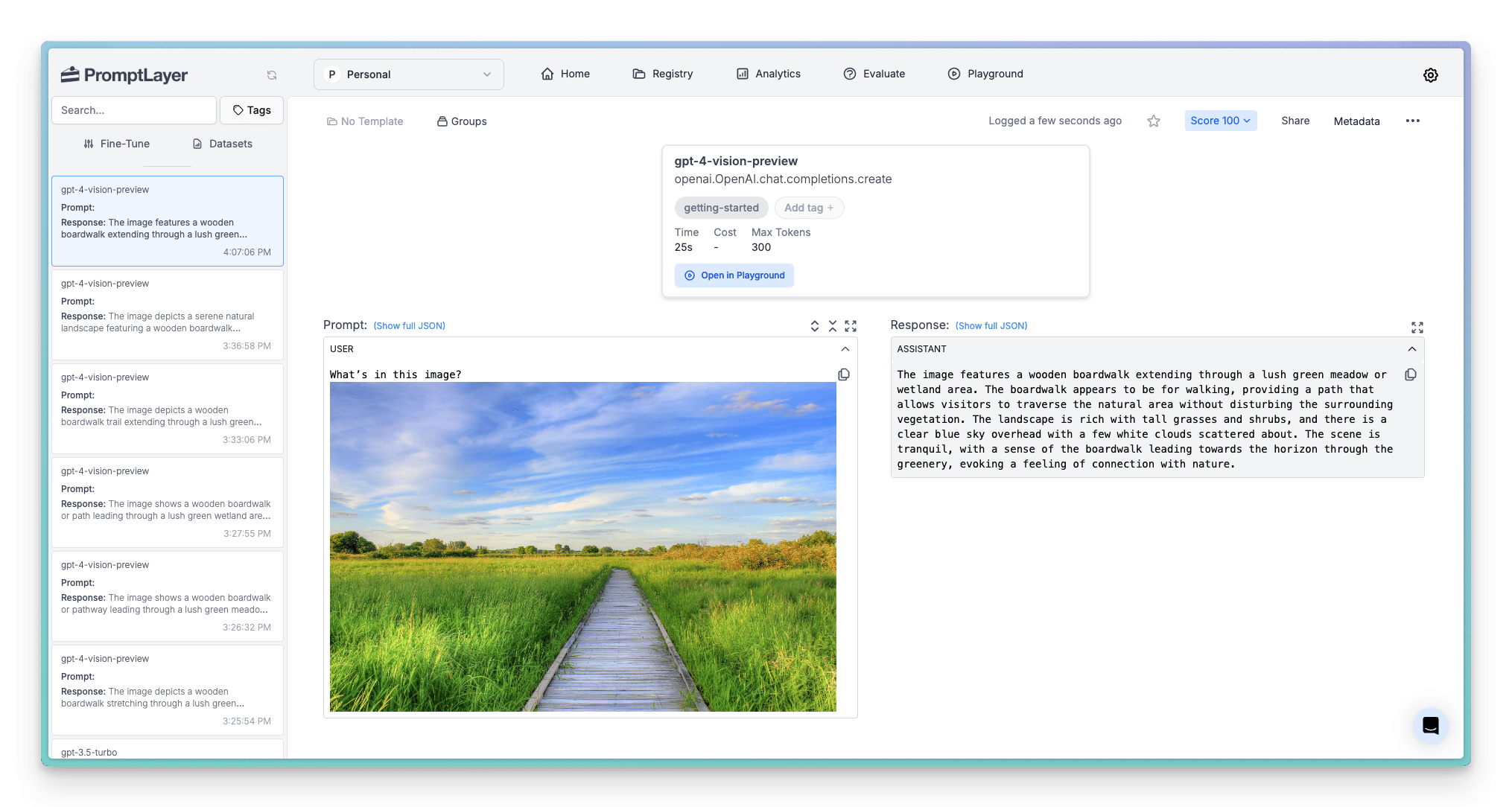Open the Personal workspace dropdown

pyautogui.click(x=409, y=74)
